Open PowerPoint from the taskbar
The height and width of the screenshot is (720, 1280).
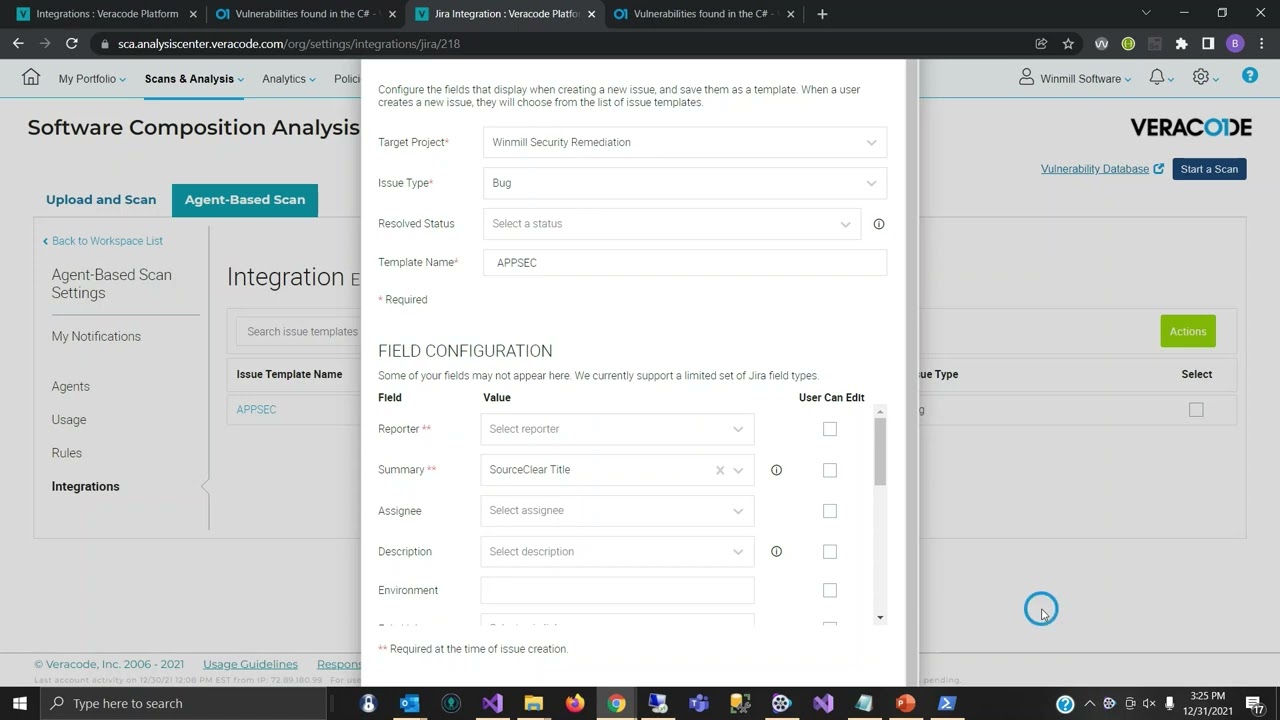click(905, 703)
